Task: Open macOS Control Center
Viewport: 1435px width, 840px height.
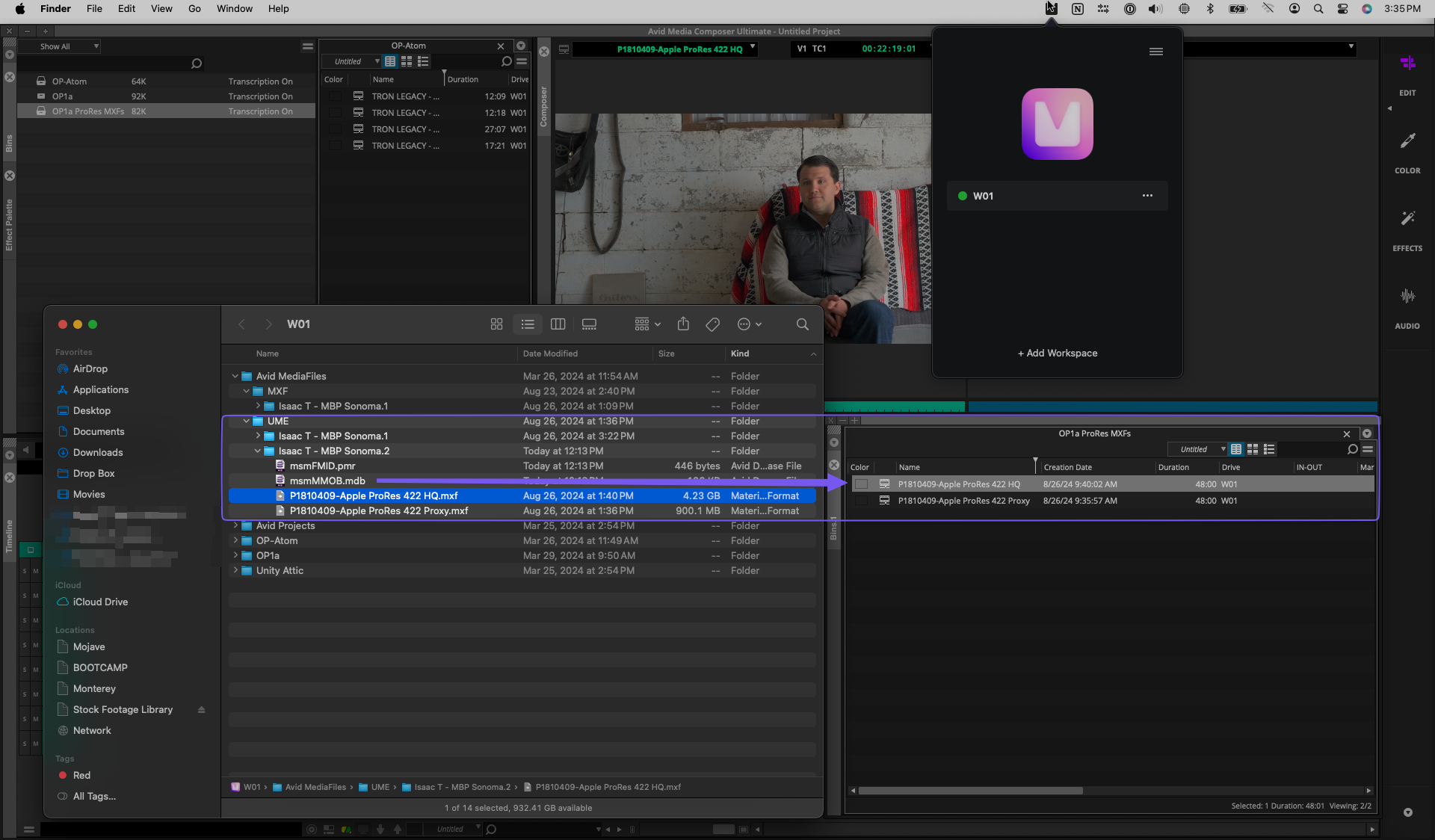Action: pos(1343,9)
